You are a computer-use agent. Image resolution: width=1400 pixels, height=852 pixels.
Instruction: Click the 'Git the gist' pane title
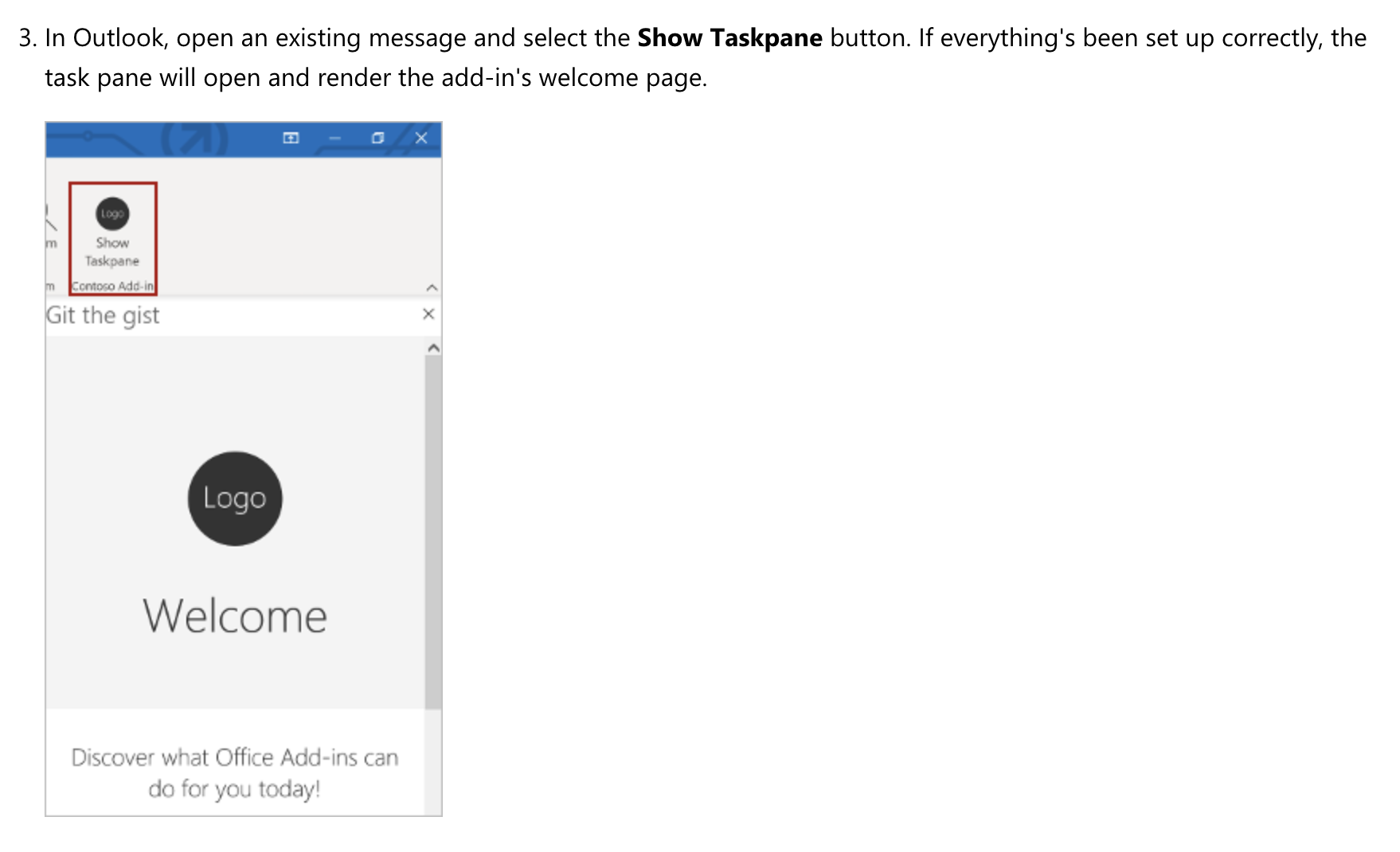[x=103, y=315]
